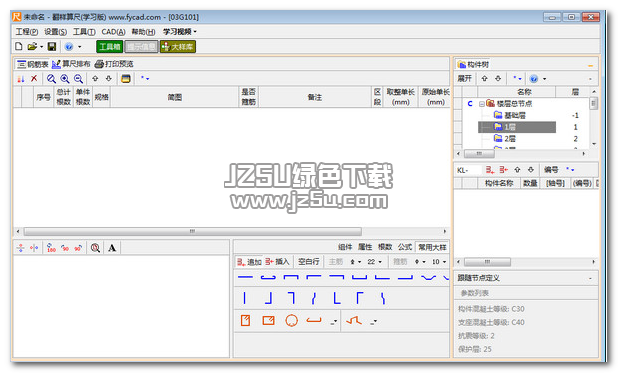The image size is (618, 373).
Task: Switch to the 根数 tab
Action: pos(385,247)
